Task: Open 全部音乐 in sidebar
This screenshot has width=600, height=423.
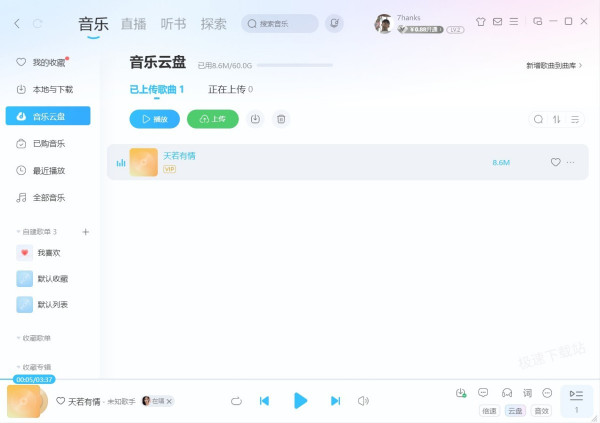Action: coord(48,198)
